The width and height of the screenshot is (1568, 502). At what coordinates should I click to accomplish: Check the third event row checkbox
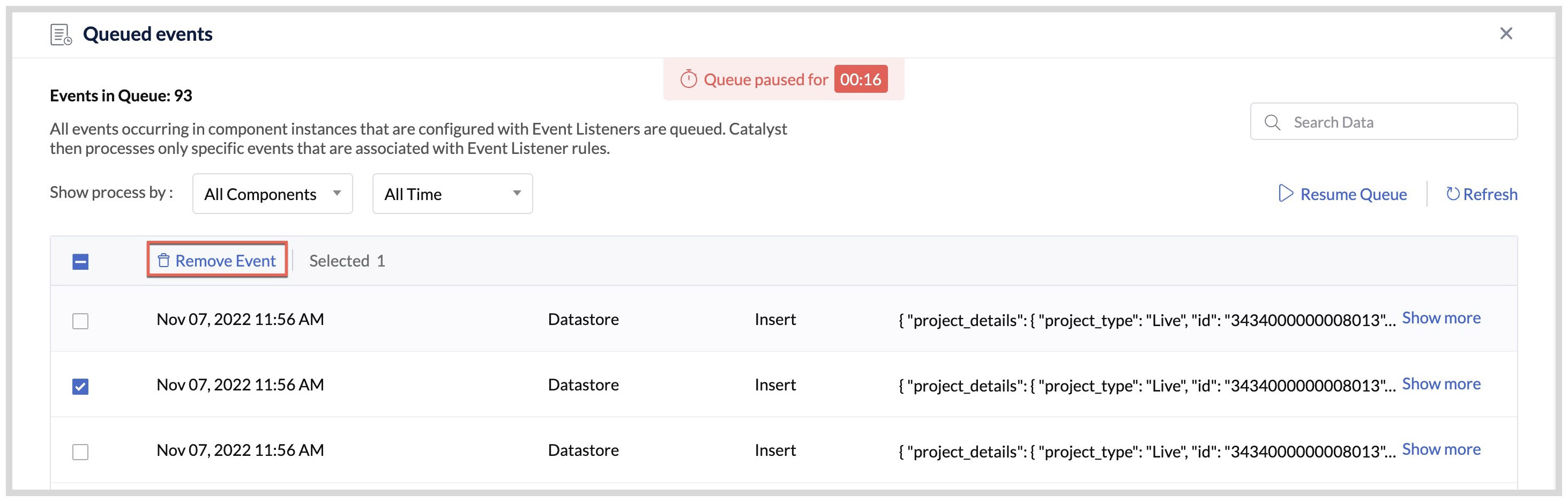(81, 451)
